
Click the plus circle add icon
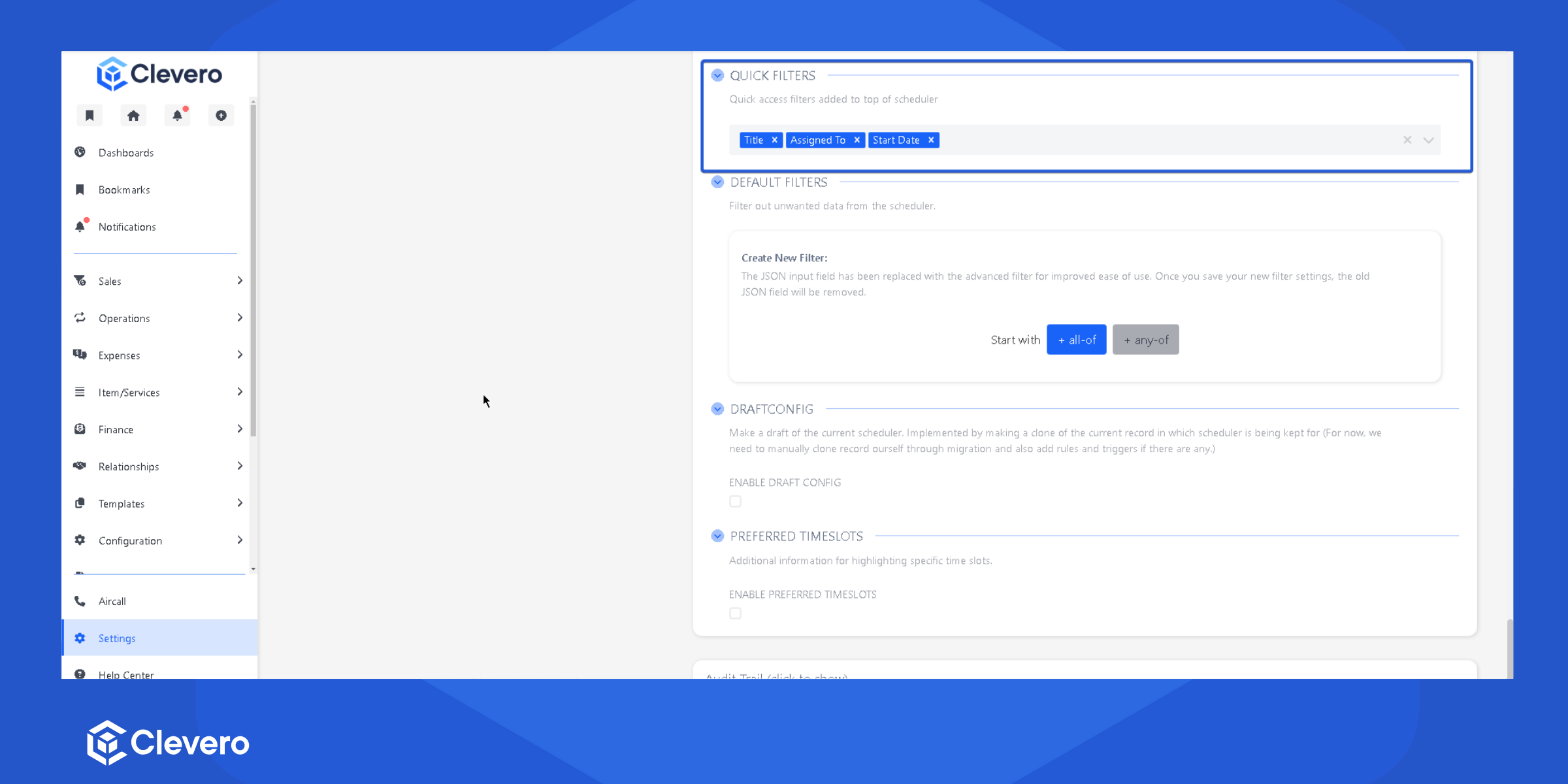221,116
